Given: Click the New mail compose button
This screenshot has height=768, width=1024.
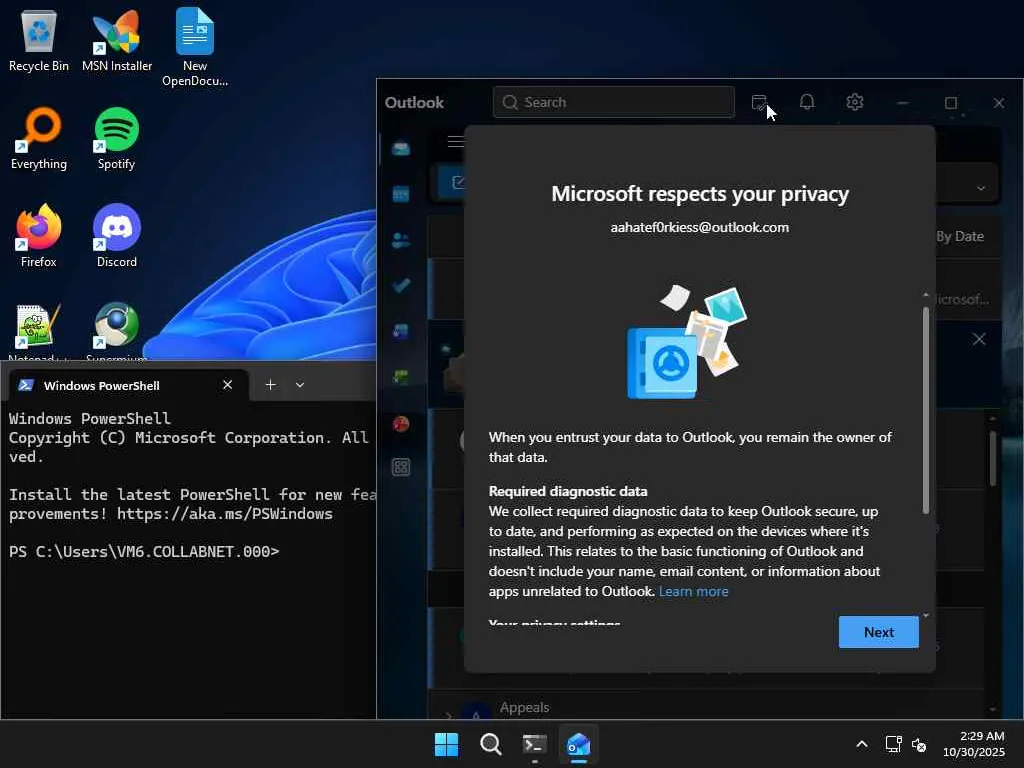Looking at the screenshot, I should pyautogui.click(x=452, y=182).
